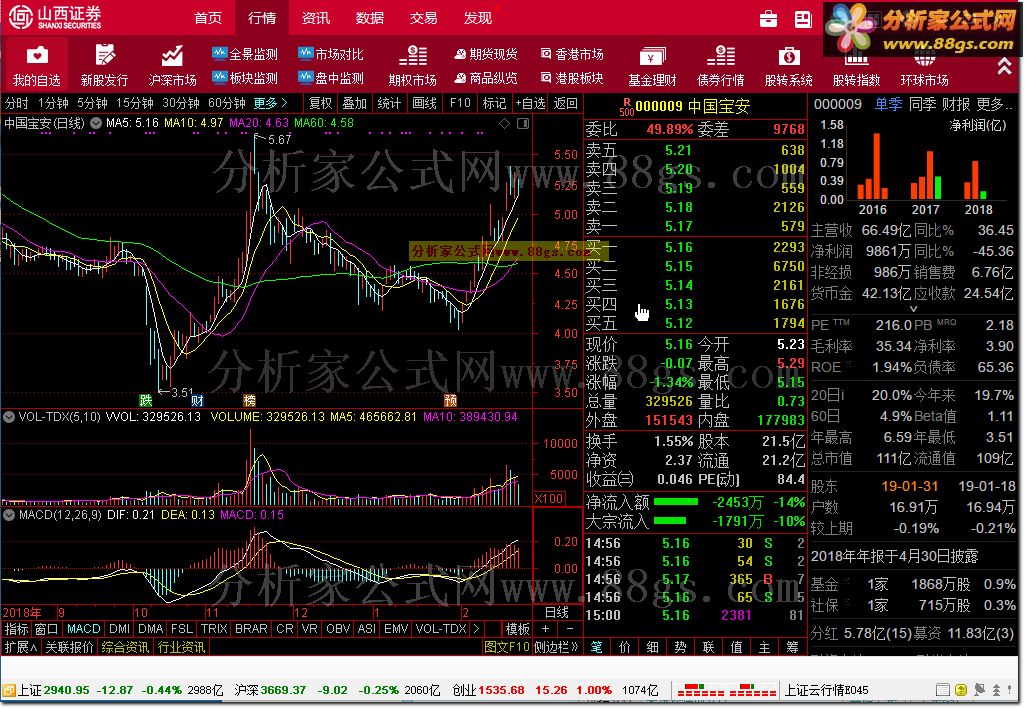Click +自选 add to watchlist
This screenshot has height=708, width=1025.
(530, 103)
